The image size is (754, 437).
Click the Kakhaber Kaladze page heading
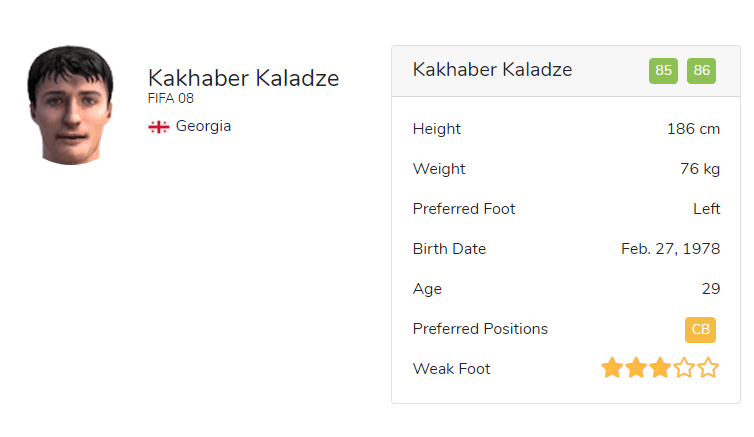point(243,78)
